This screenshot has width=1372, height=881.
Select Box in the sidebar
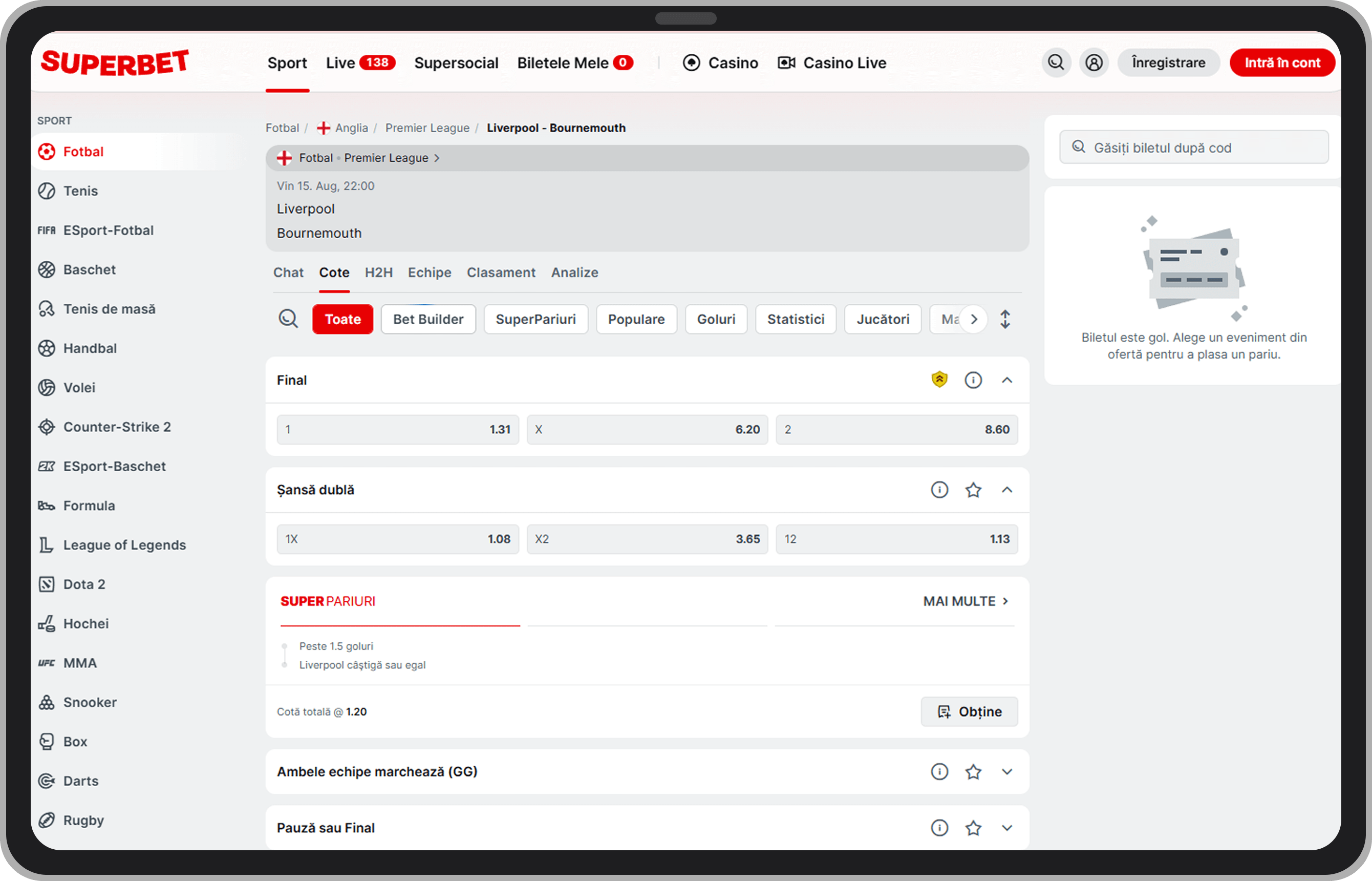tap(62, 742)
